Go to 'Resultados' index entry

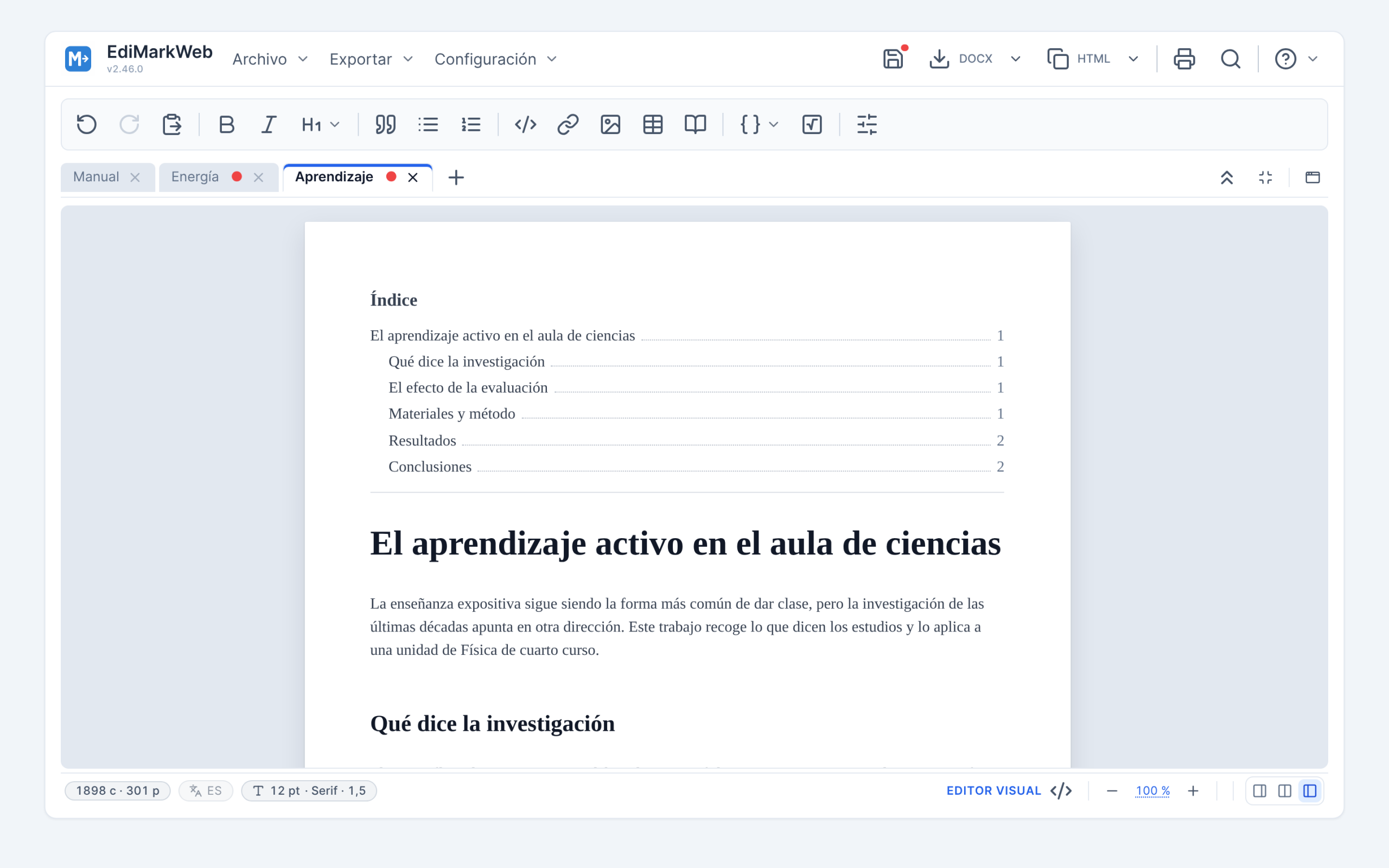(696, 441)
